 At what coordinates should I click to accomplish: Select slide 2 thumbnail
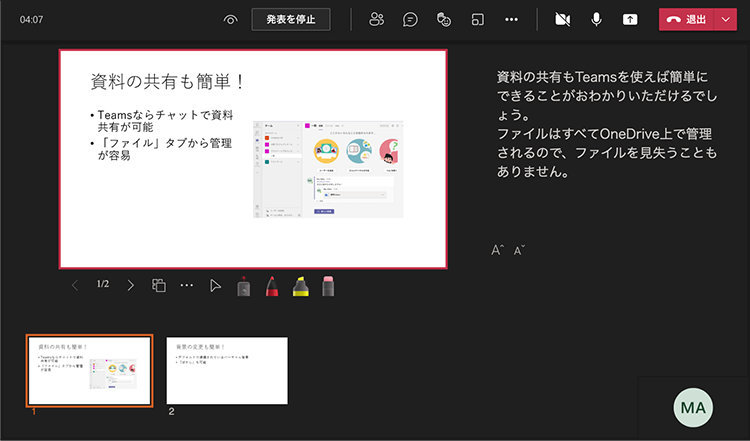227,371
